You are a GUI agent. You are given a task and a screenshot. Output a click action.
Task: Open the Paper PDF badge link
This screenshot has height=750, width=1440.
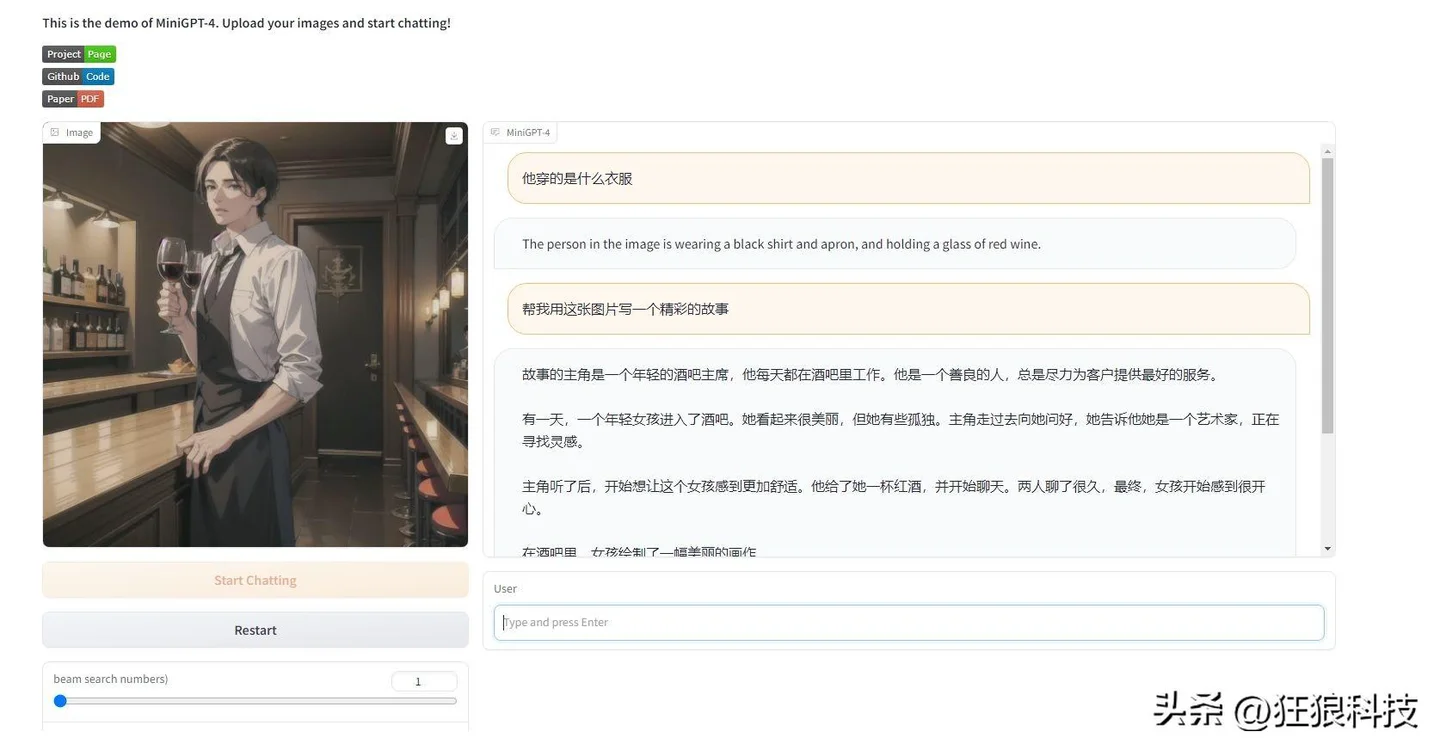[x=73, y=99]
